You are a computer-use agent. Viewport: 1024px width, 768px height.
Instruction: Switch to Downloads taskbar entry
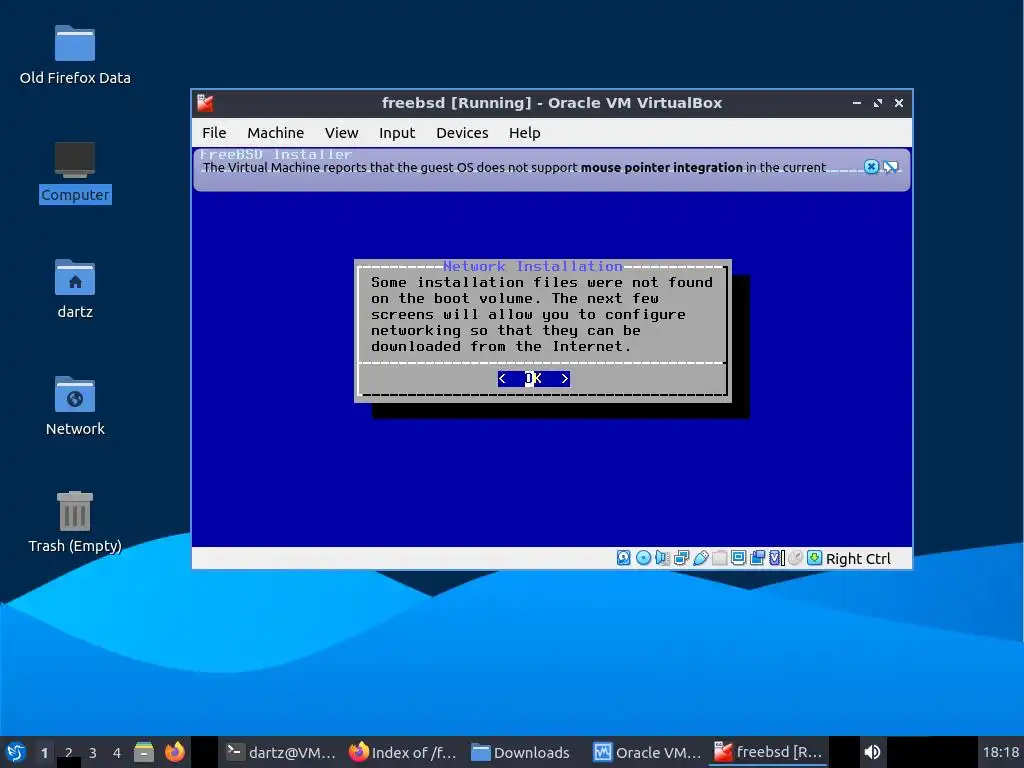(520, 752)
